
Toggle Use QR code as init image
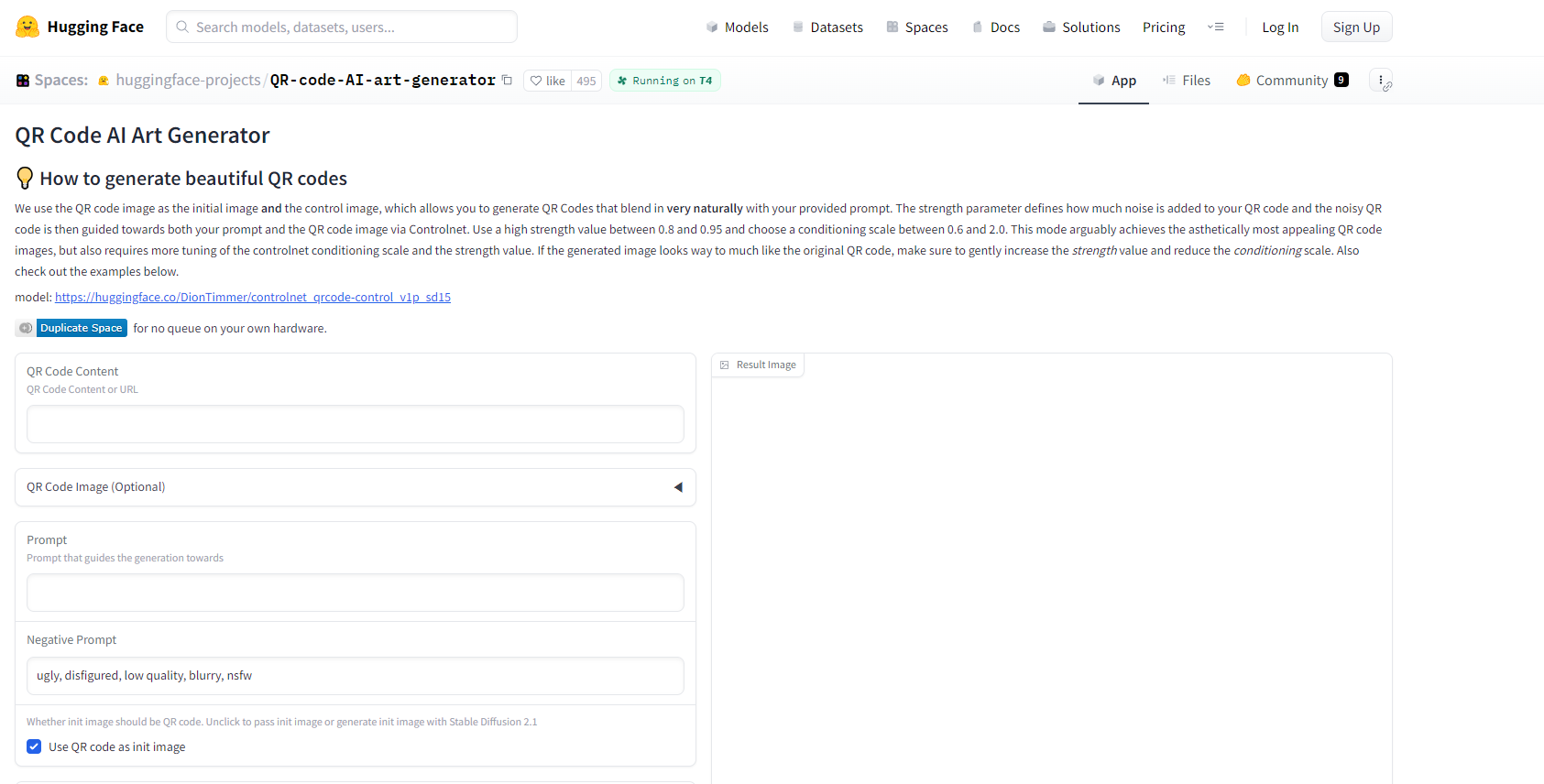pyautogui.click(x=34, y=746)
